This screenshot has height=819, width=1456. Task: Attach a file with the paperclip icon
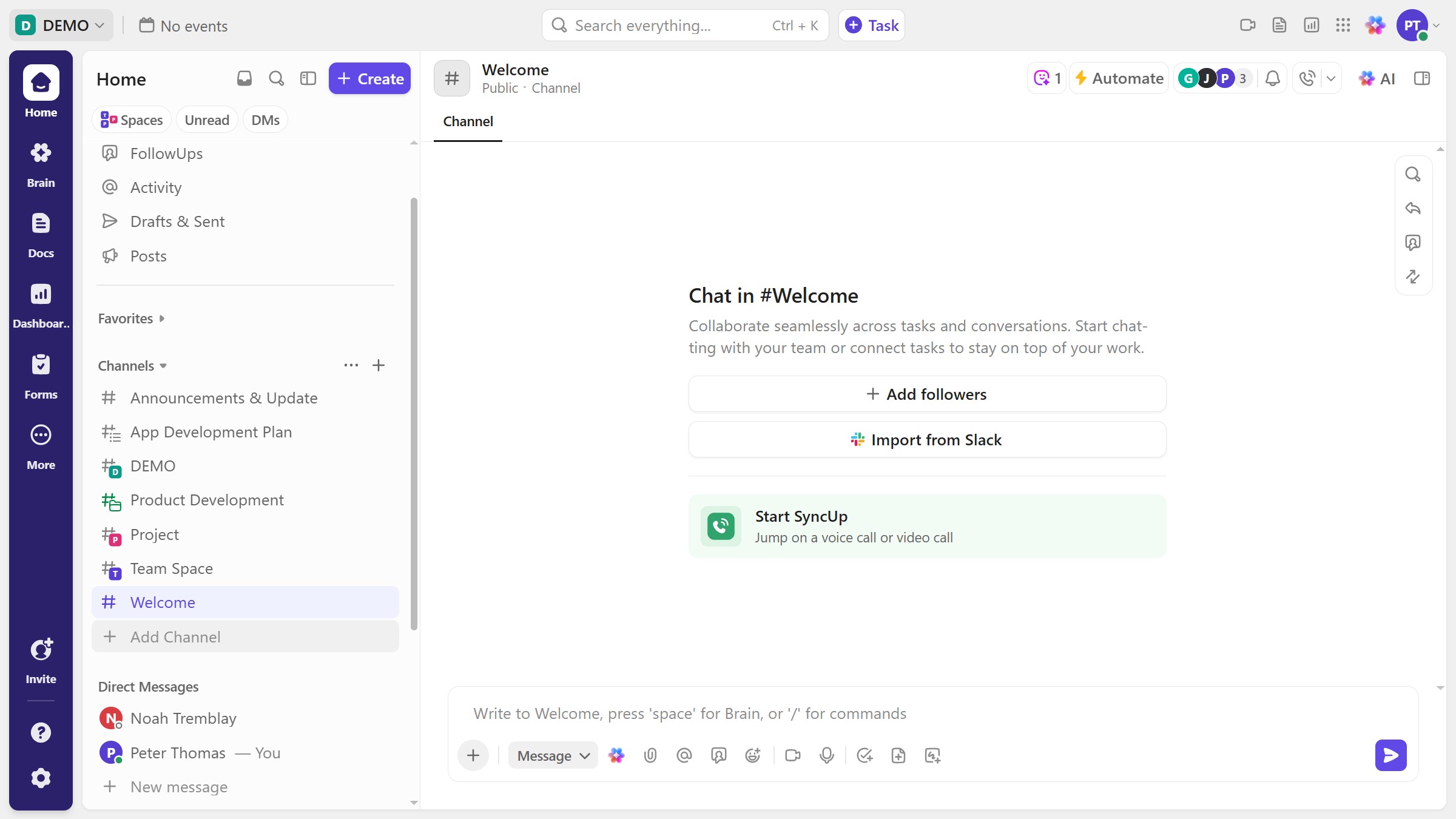pos(650,755)
